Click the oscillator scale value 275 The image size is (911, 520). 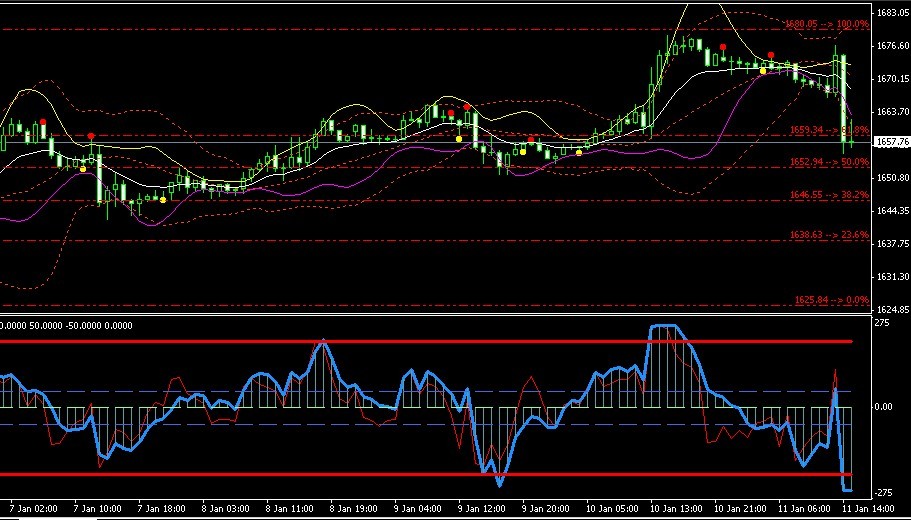click(882, 322)
